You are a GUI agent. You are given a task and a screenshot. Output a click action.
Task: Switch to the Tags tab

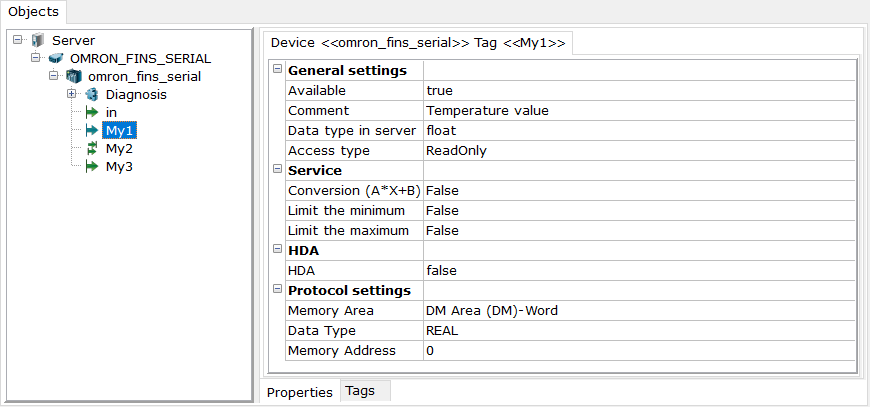(x=366, y=391)
